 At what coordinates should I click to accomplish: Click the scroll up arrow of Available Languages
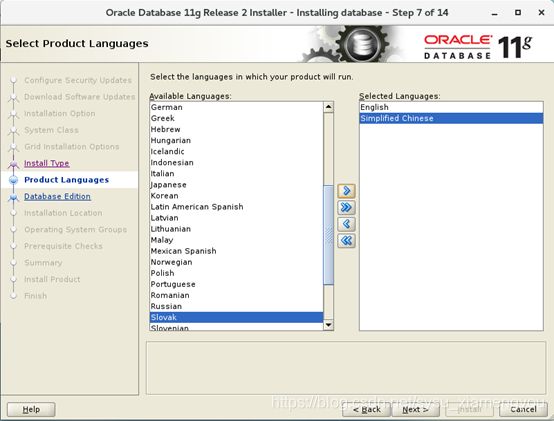tap(328, 107)
